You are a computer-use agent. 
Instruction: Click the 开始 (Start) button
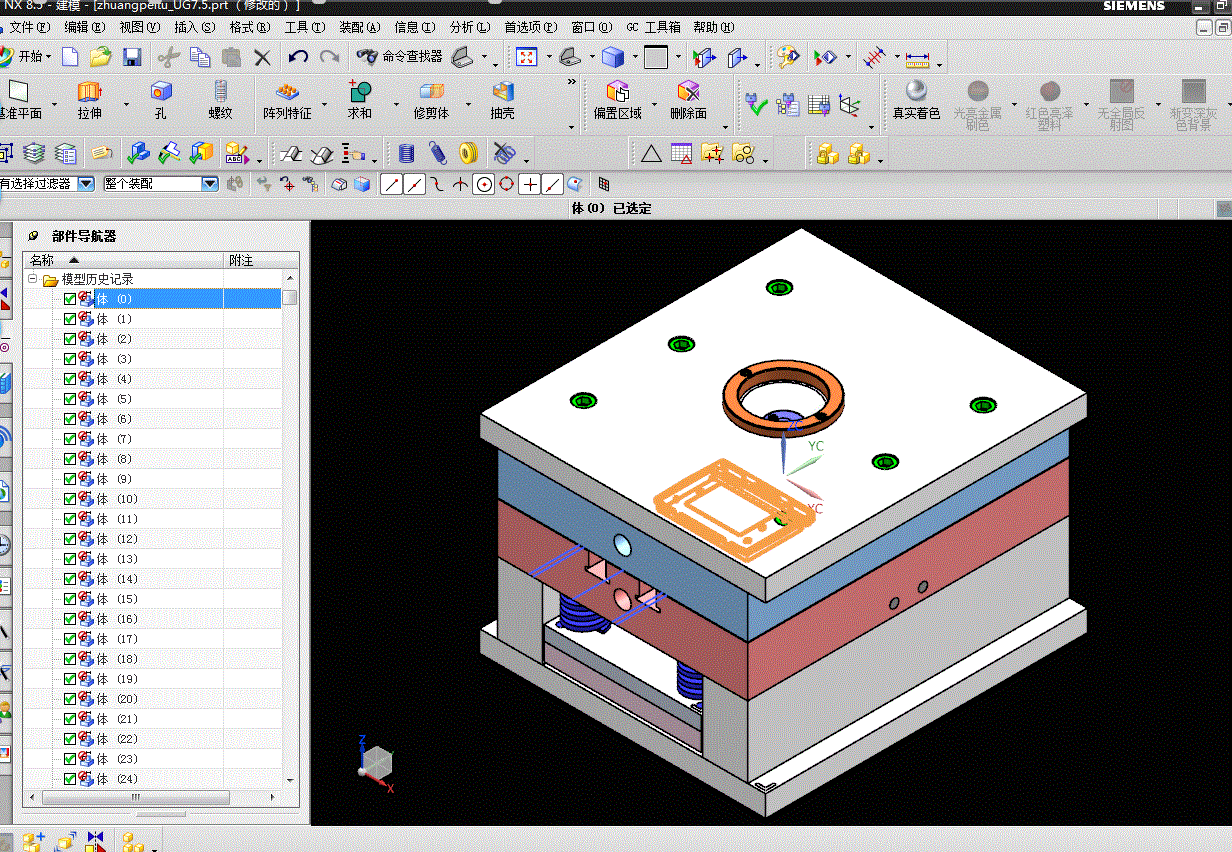click(x=28, y=57)
